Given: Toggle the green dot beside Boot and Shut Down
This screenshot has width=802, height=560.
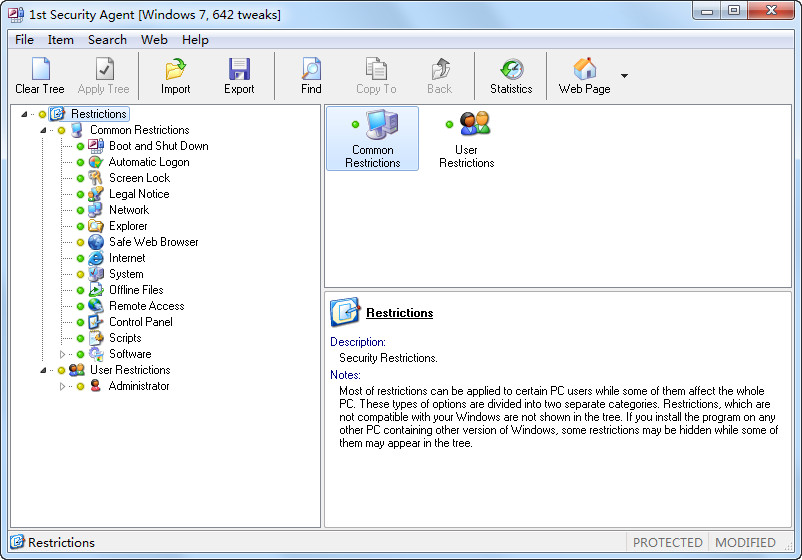Looking at the screenshot, I should tap(80, 147).
